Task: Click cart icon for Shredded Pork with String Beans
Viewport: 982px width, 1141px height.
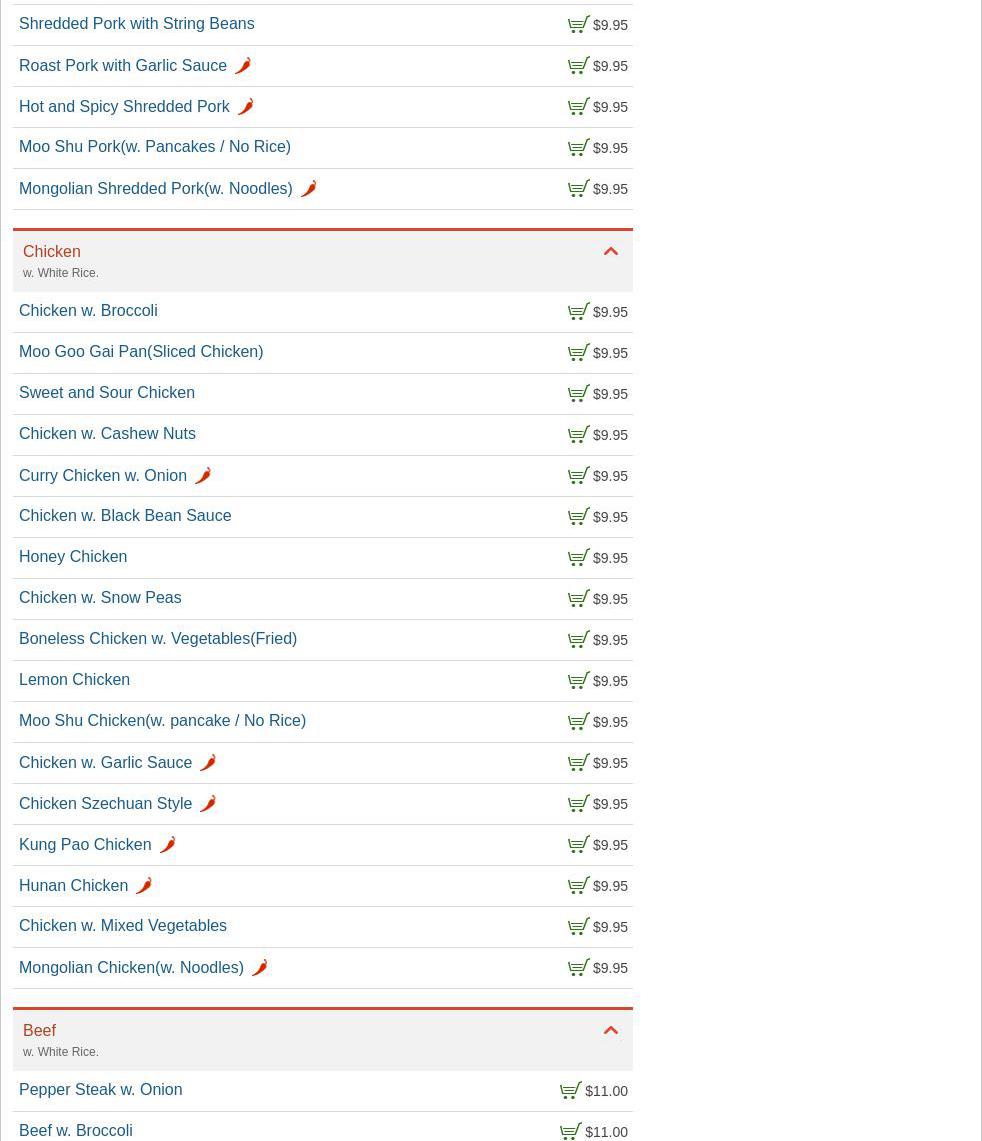Action: [x=578, y=25]
